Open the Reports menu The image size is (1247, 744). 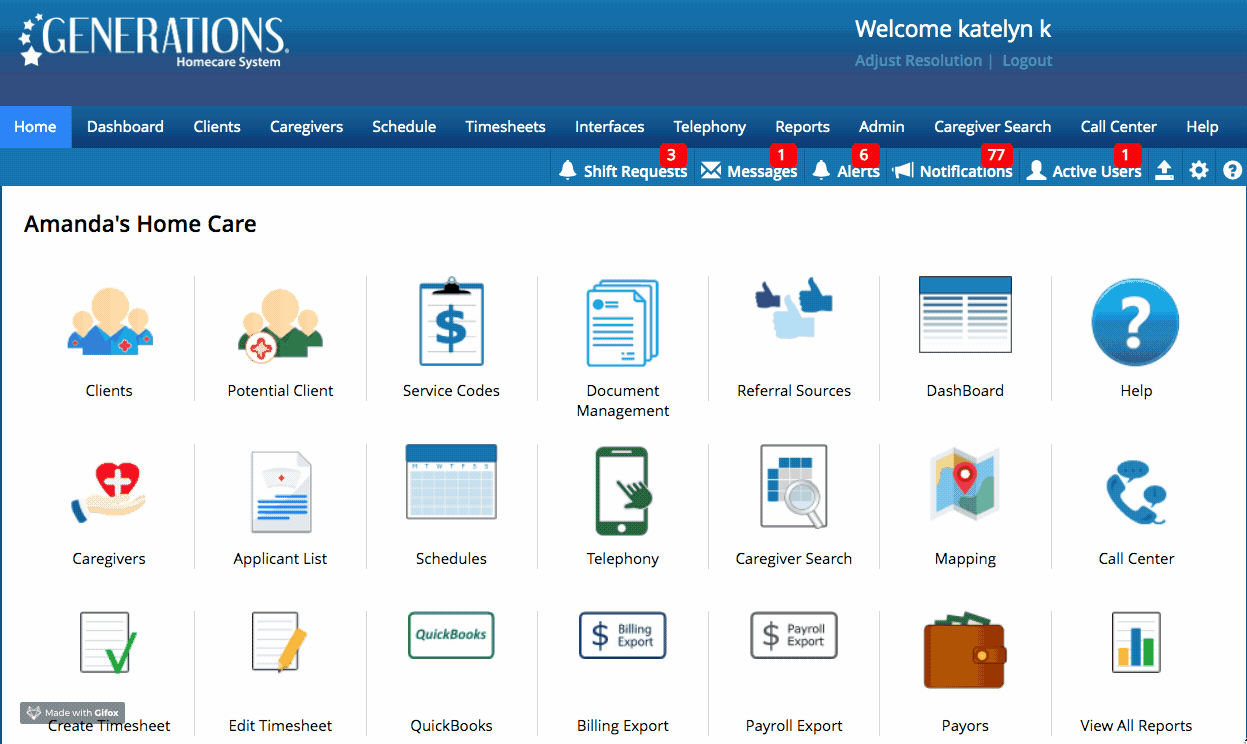click(802, 127)
